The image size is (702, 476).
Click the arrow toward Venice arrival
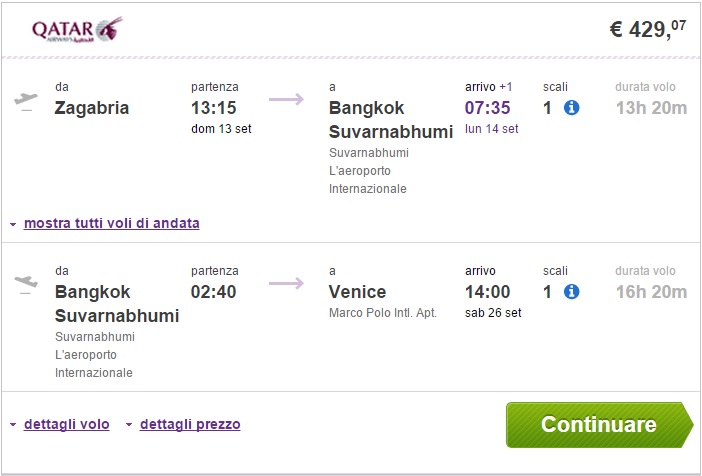click(x=286, y=283)
